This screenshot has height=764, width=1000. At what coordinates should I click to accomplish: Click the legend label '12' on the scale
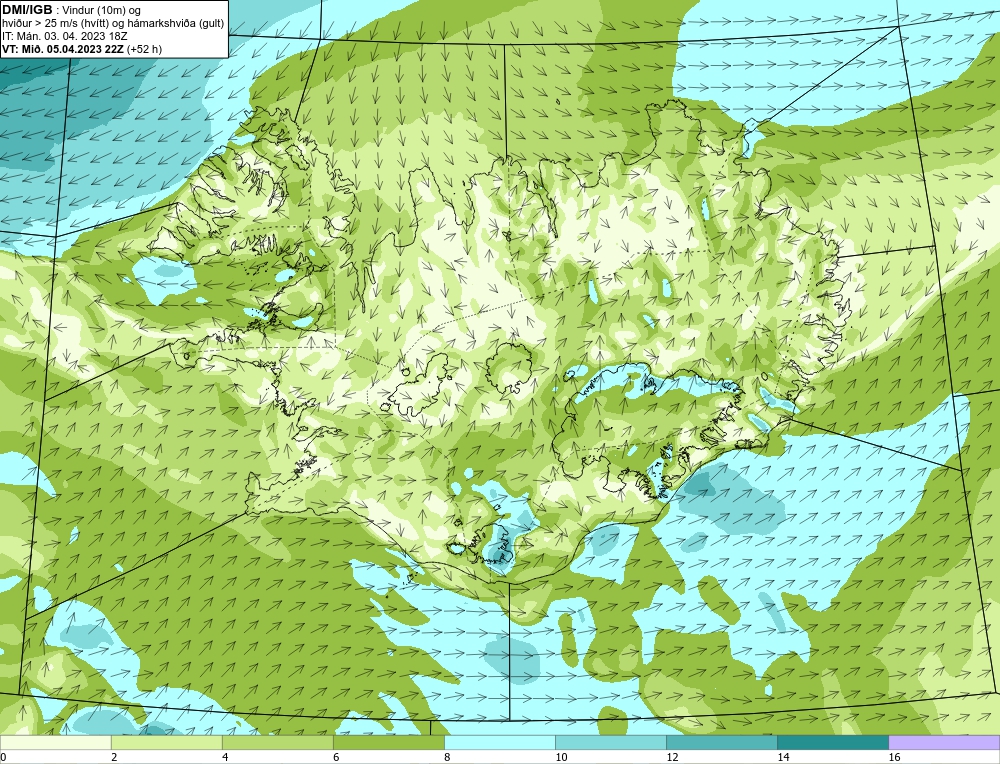(672, 757)
